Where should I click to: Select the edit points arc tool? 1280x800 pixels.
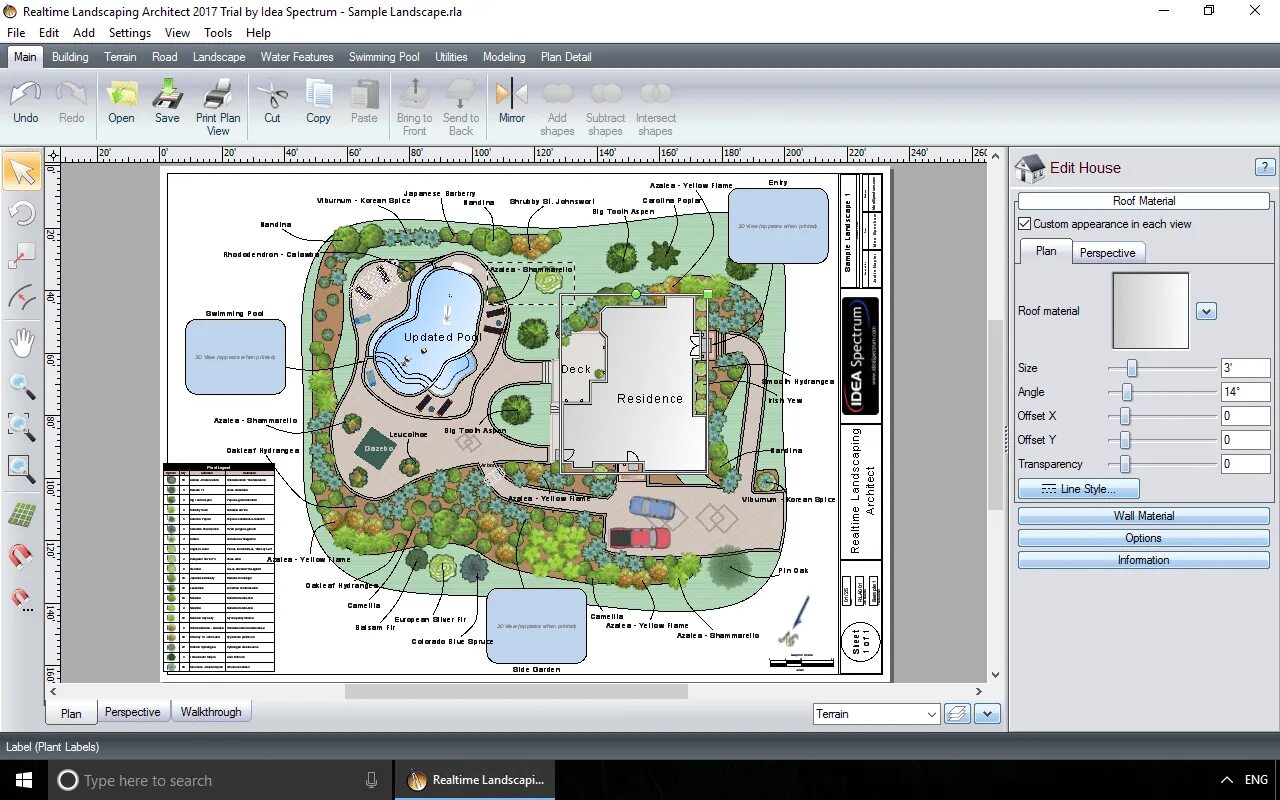point(22,298)
